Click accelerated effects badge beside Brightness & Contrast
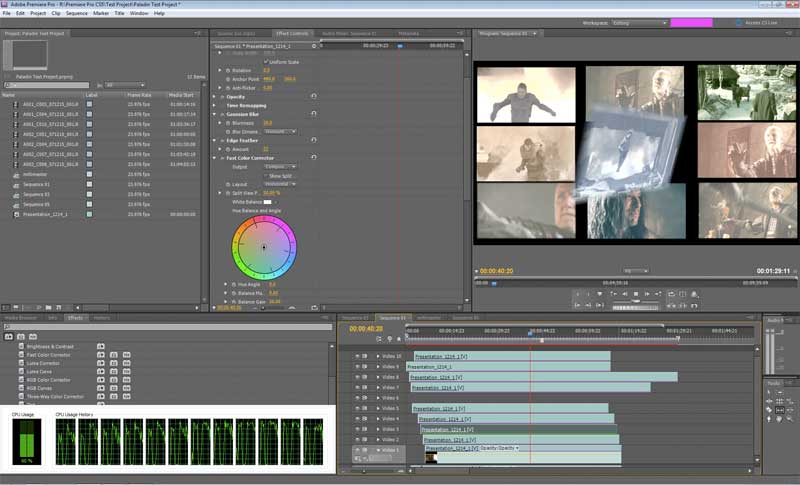The image size is (800, 485). (x=101, y=346)
